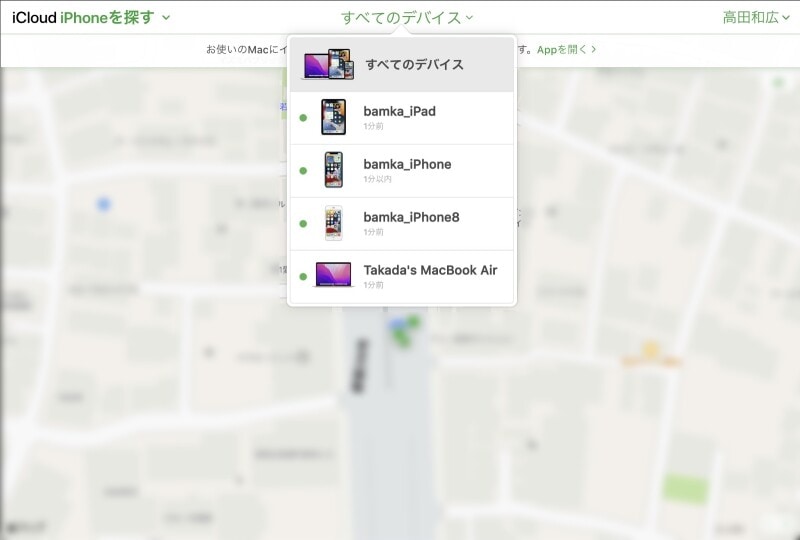Screen dimensions: 800x540
Task: Click the blue marker on the map
Action: click(x=103, y=205)
